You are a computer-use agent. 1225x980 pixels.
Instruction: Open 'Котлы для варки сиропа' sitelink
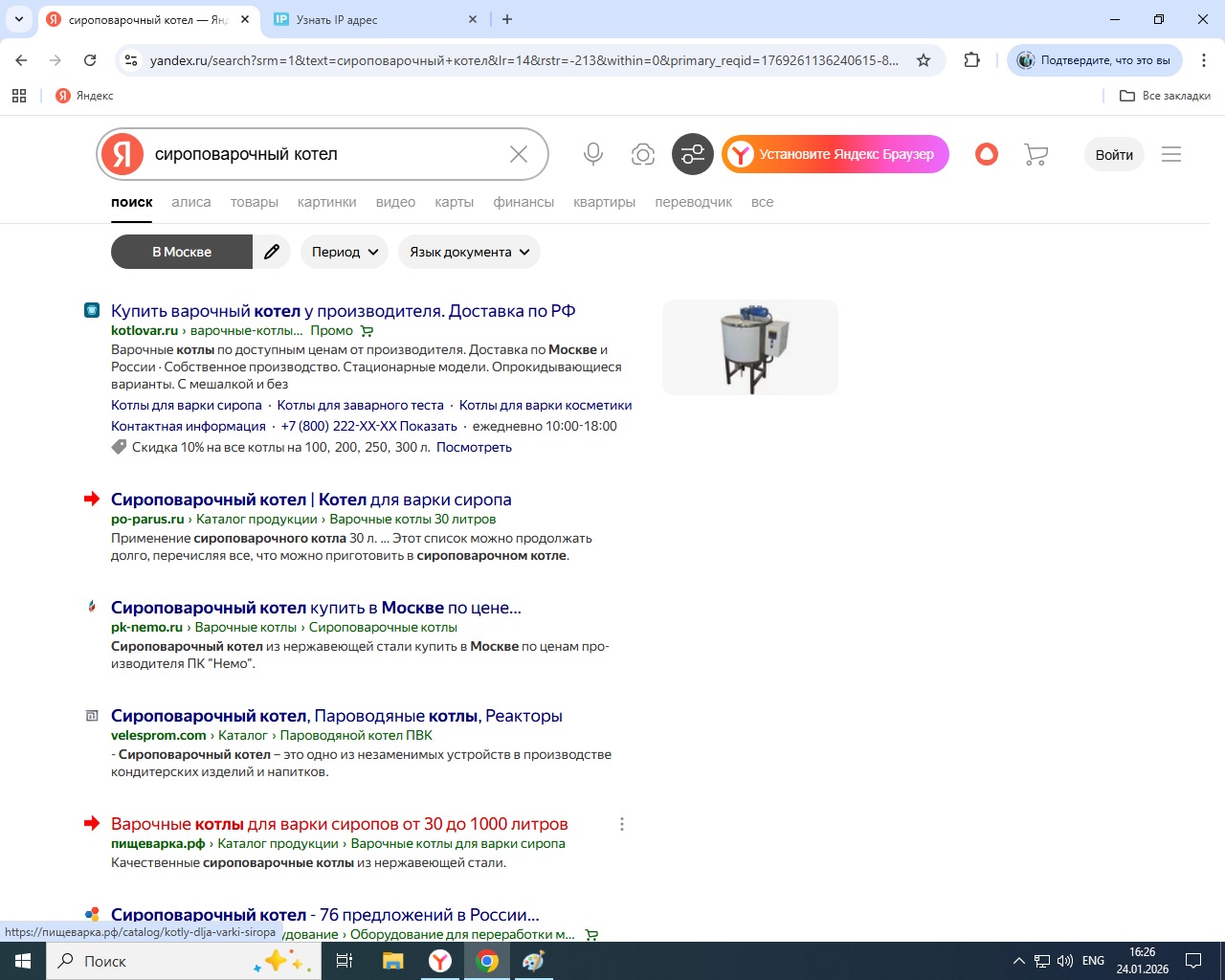click(x=187, y=405)
